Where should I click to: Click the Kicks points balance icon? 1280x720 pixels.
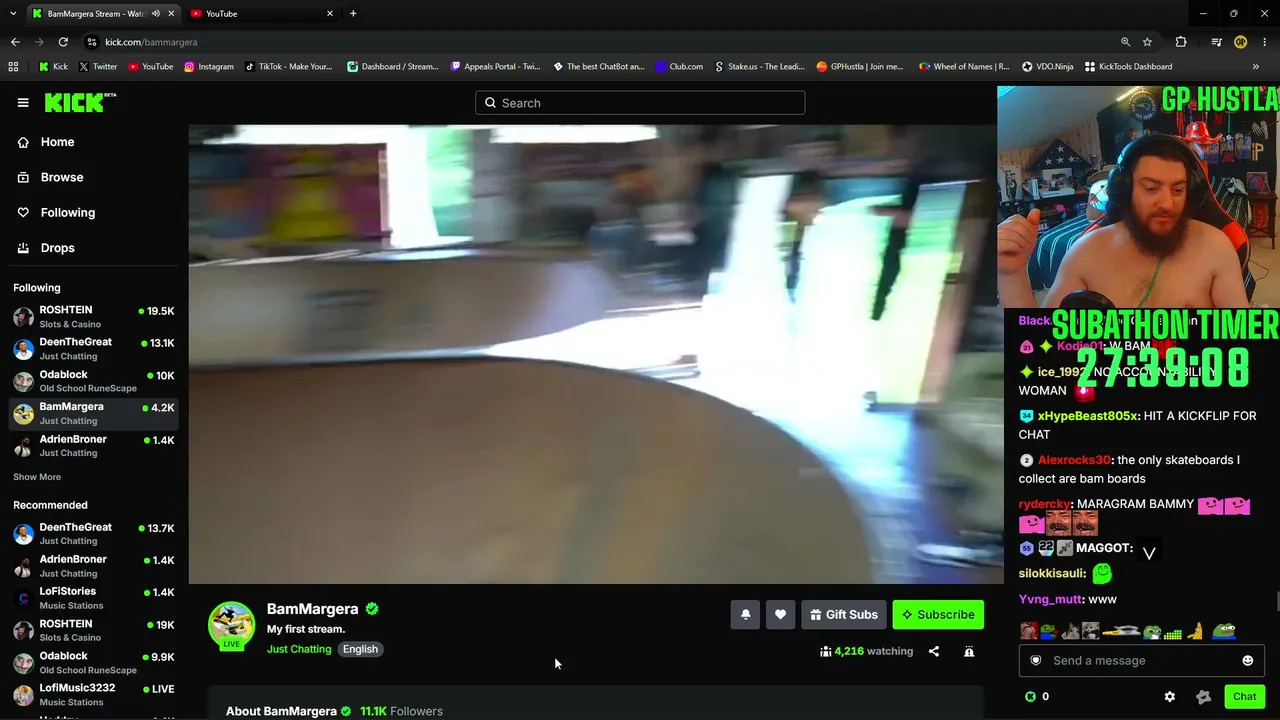tap(1031, 697)
